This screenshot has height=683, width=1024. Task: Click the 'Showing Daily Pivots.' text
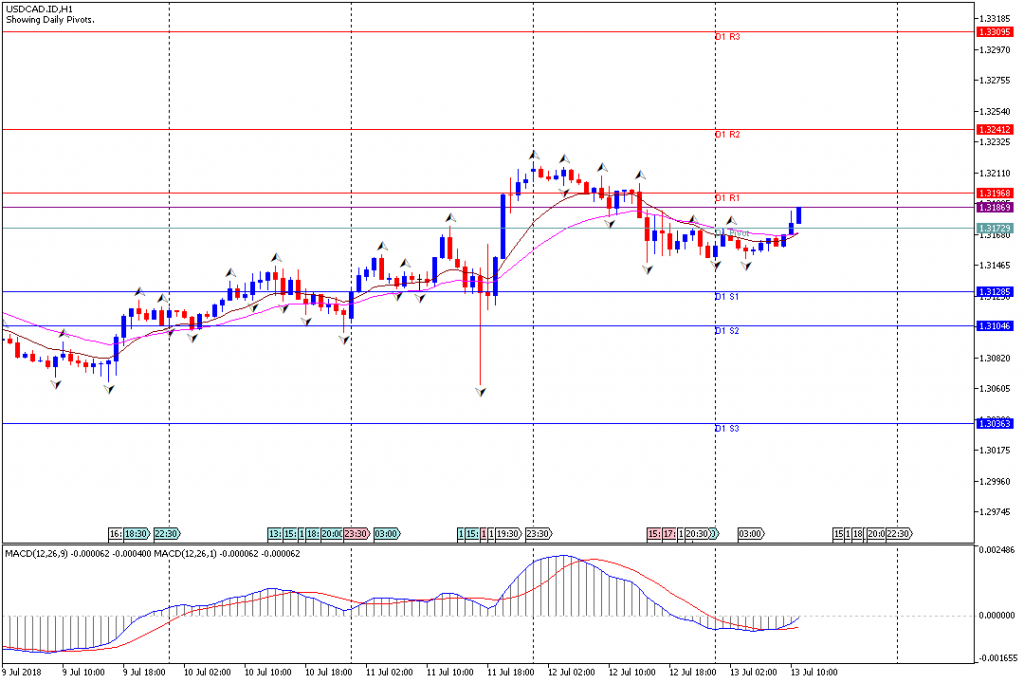pyautogui.click(x=50, y=20)
